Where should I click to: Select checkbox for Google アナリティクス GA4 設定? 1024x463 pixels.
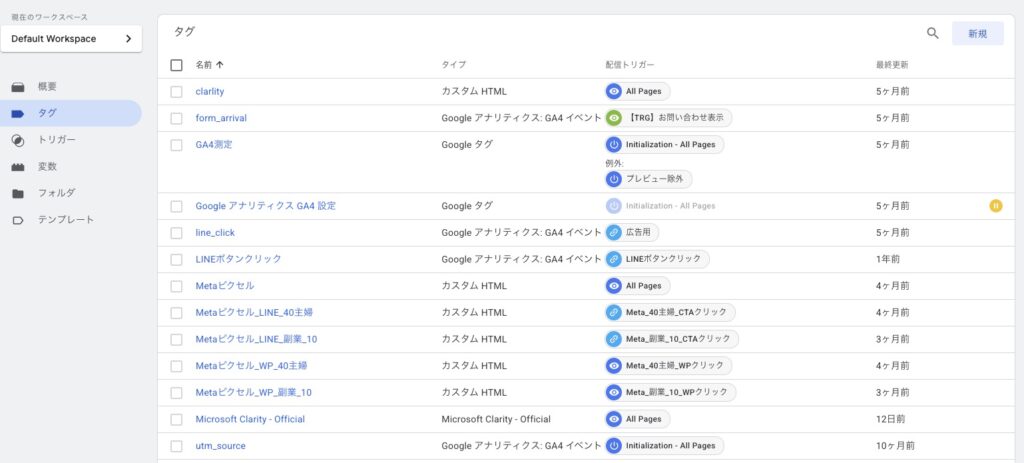point(176,206)
